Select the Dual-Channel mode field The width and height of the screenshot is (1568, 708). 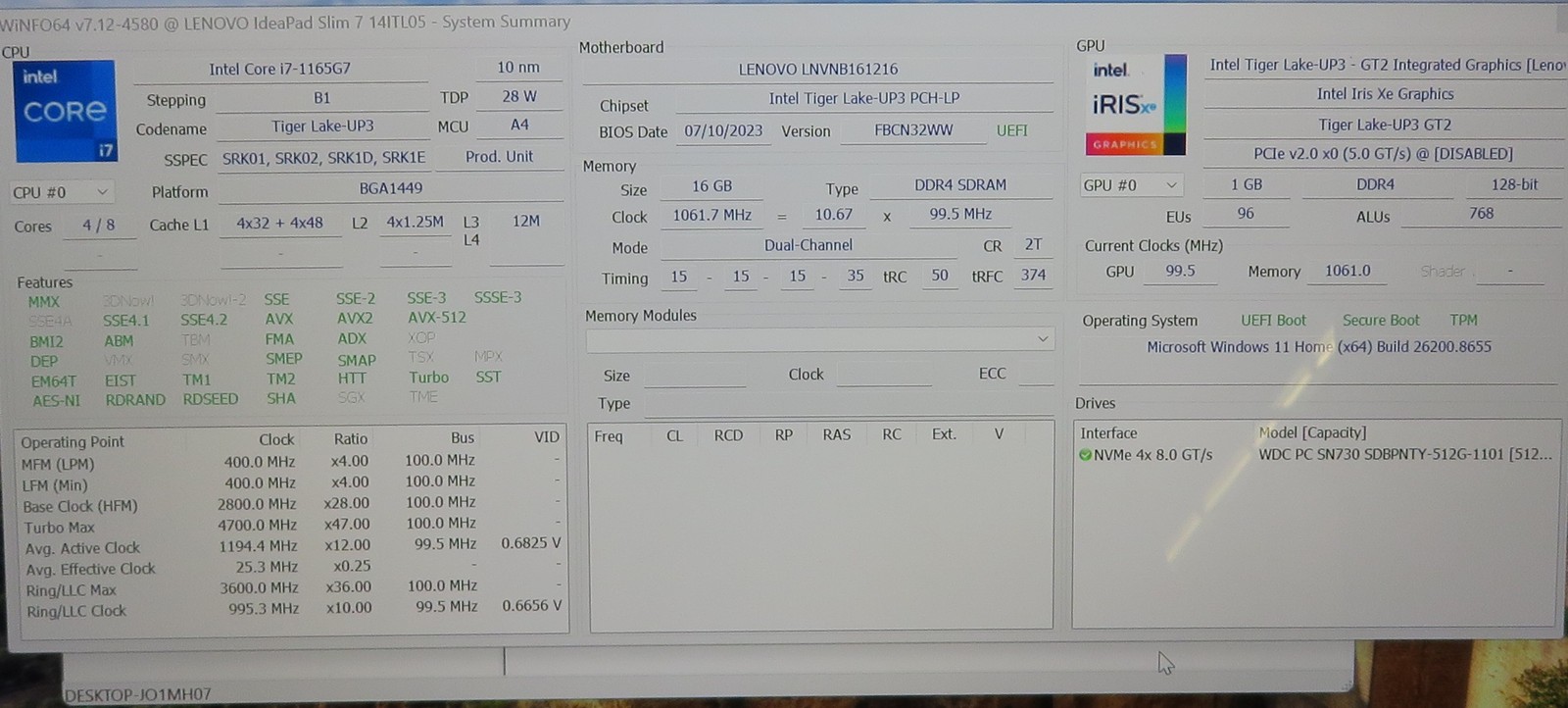808,246
